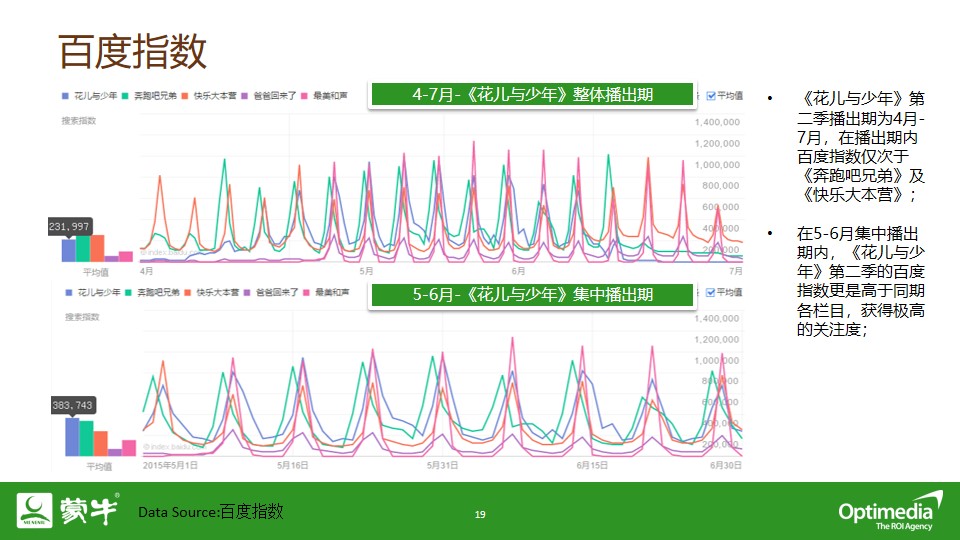Click the orange average bar in top chart
Screen dimensions: 960x540
[x=97, y=249]
